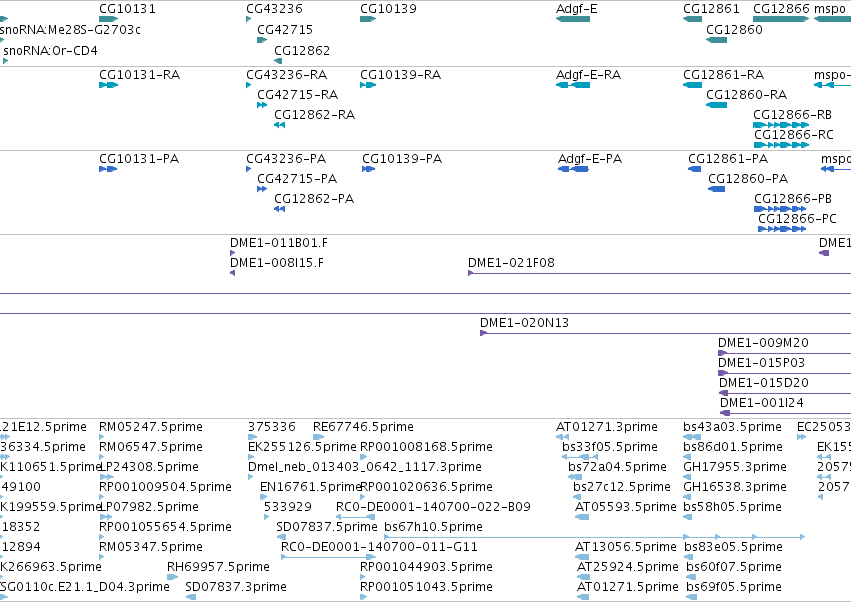Click the RM06547.5prime EST label
The width and height of the screenshot is (851, 602).
click(x=151, y=447)
